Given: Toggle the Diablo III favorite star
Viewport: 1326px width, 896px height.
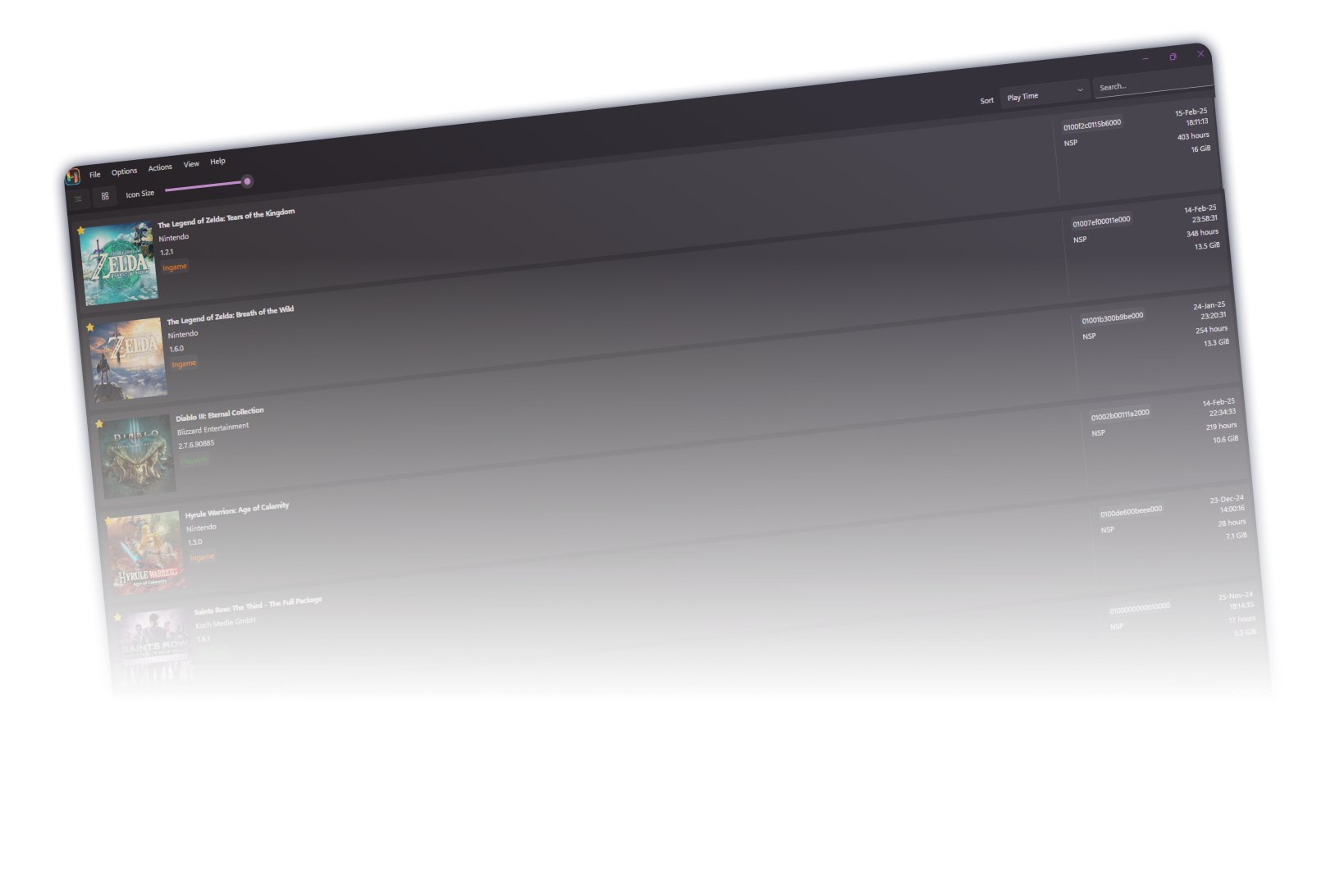Looking at the screenshot, I should pos(99,424).
